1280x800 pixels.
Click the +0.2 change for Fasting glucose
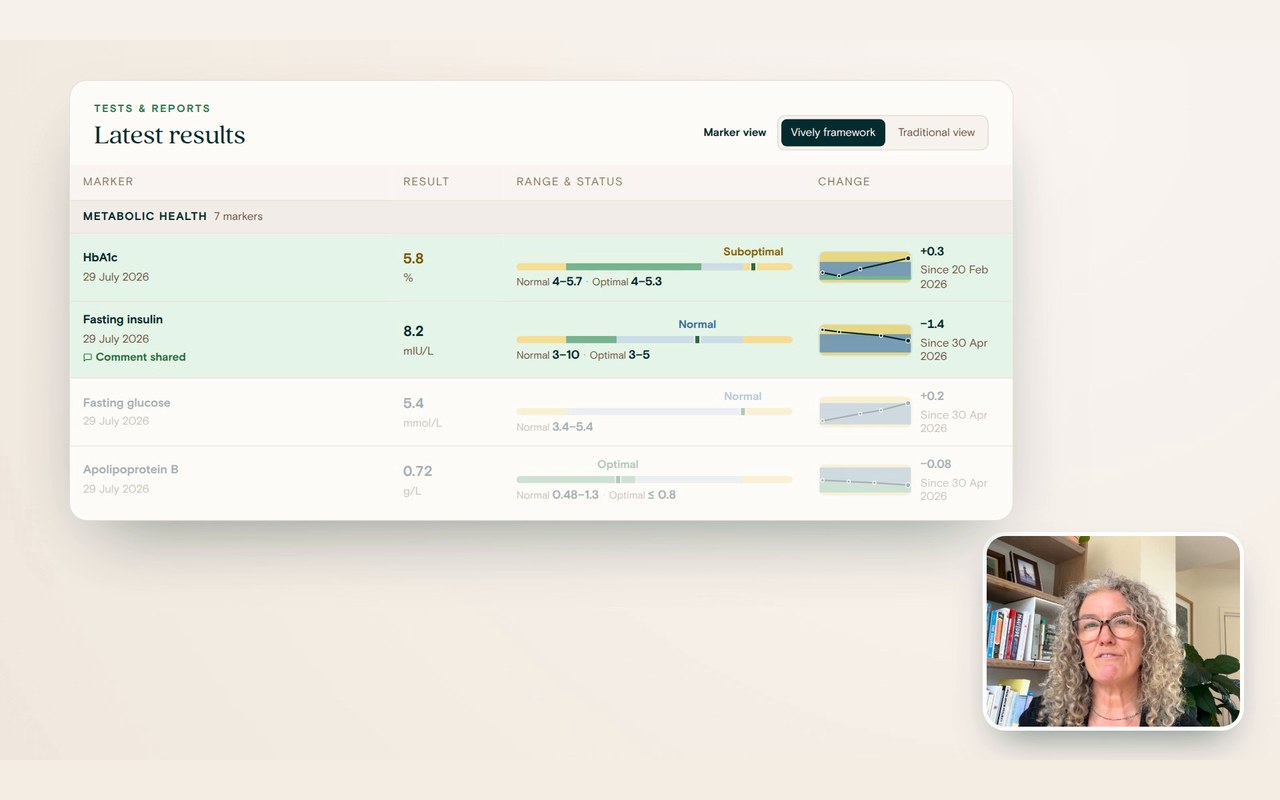(932, 396)
